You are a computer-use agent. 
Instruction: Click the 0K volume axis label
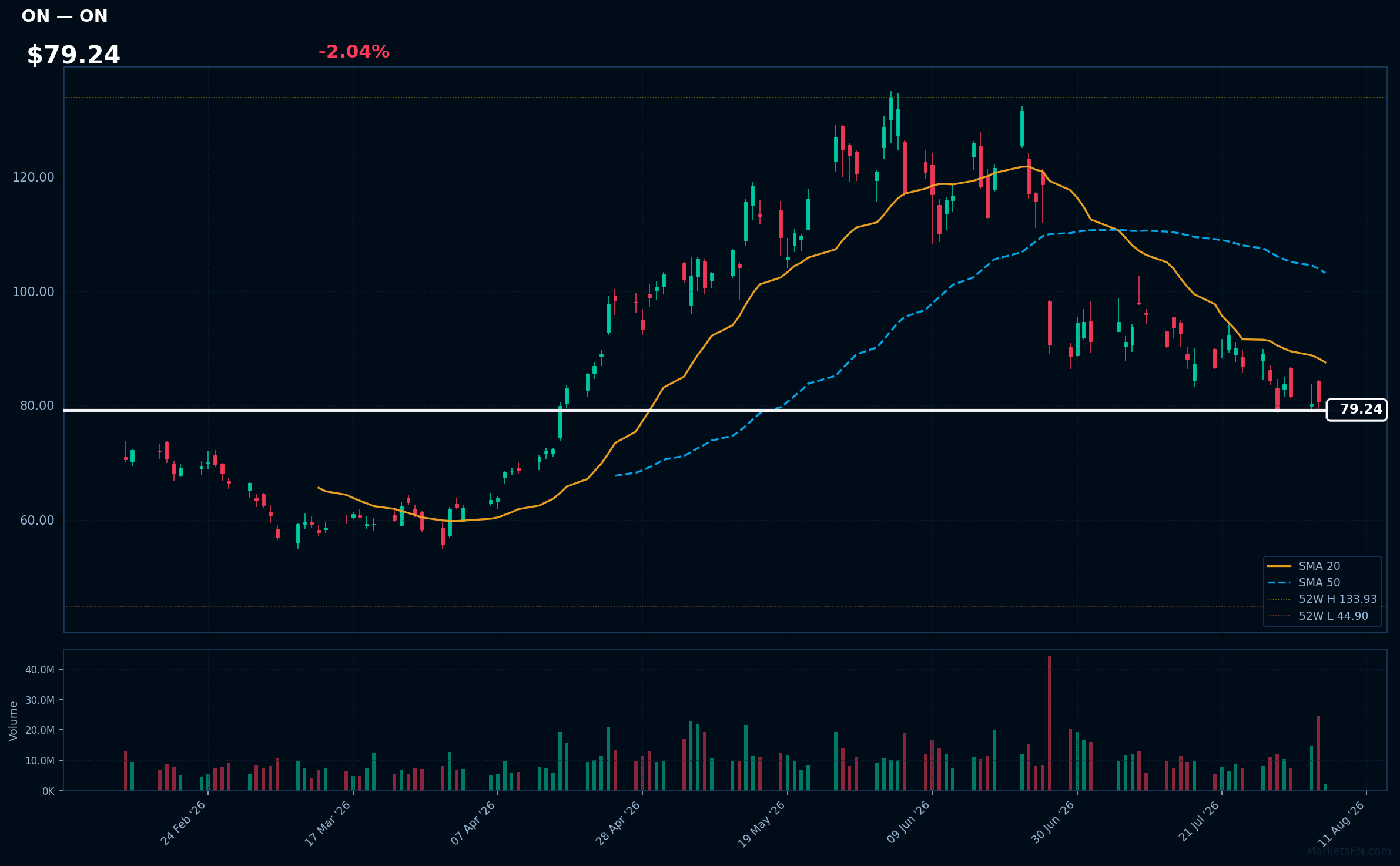(x=48, y=791)
